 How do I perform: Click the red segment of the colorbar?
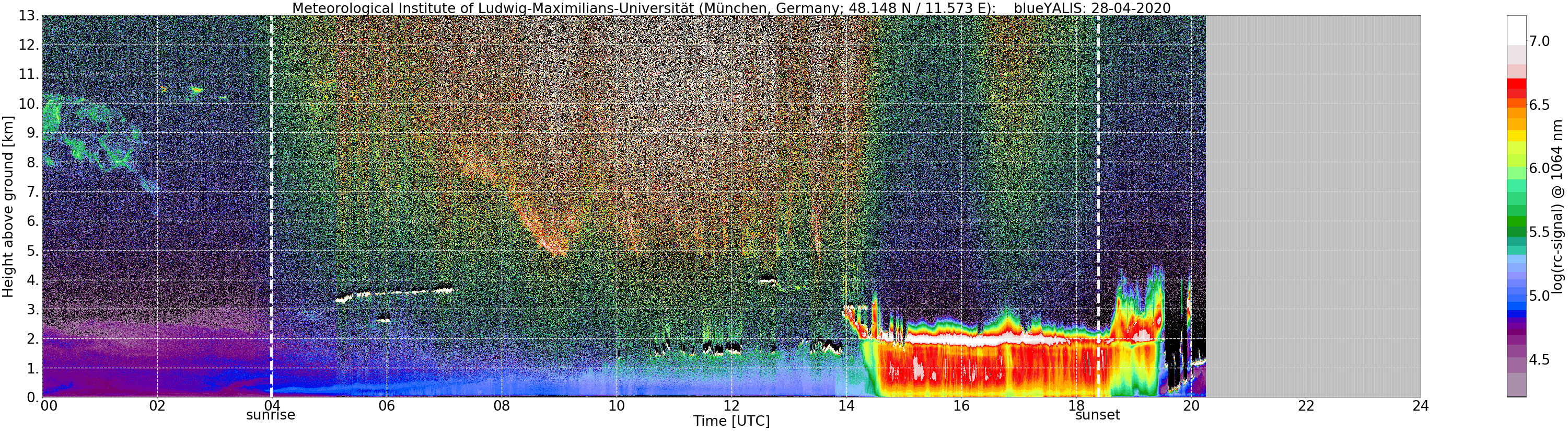pyautogui.click(x=1516, y=84)
